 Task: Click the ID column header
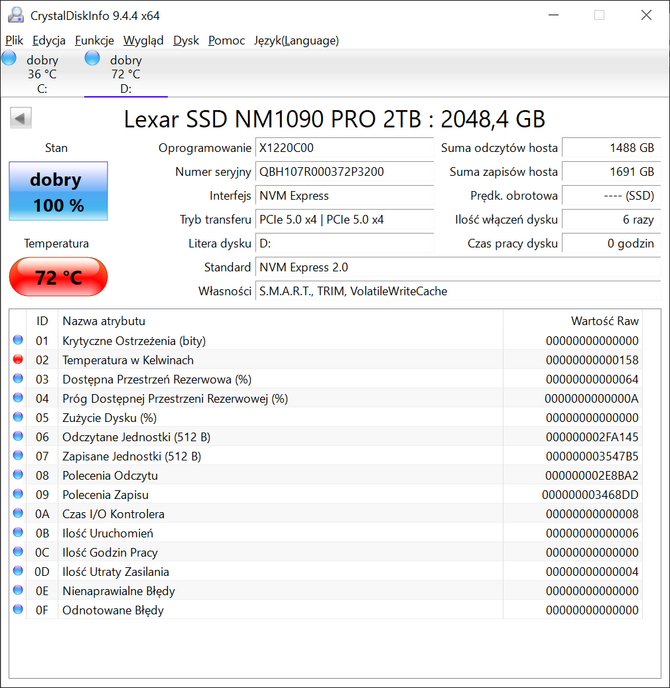[x=42, y=321]
